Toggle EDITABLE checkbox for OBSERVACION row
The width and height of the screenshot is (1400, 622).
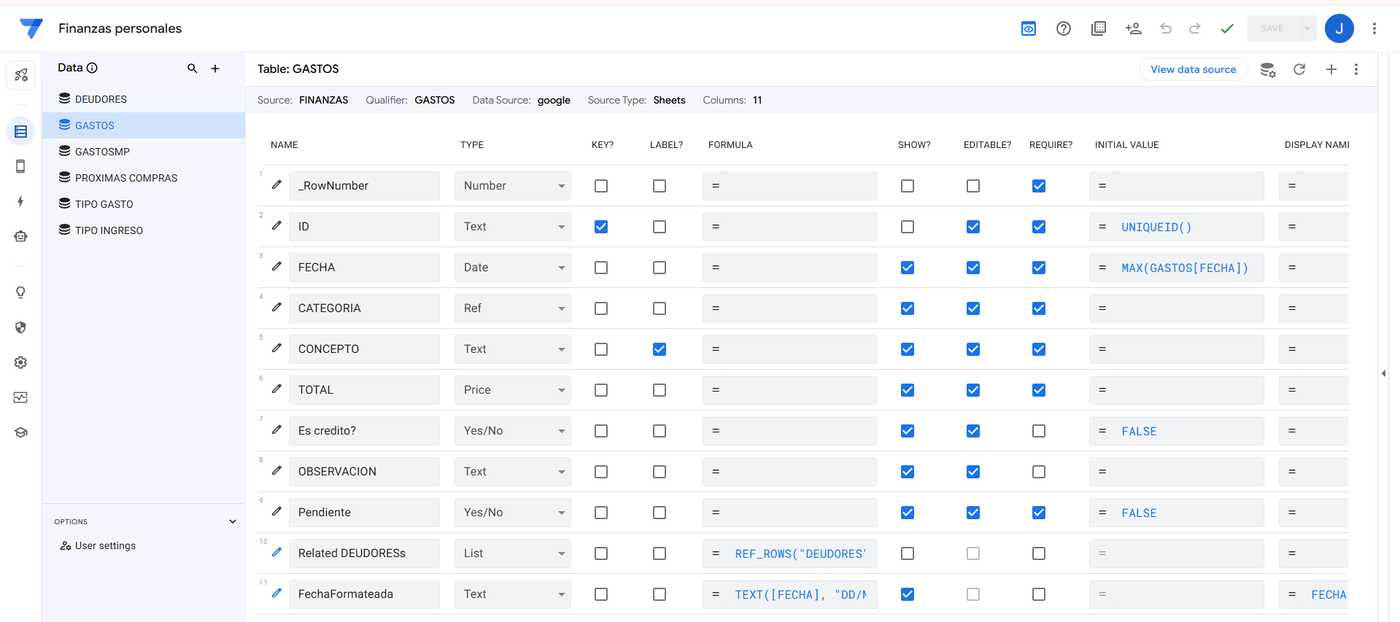click(x=973, y=471)
